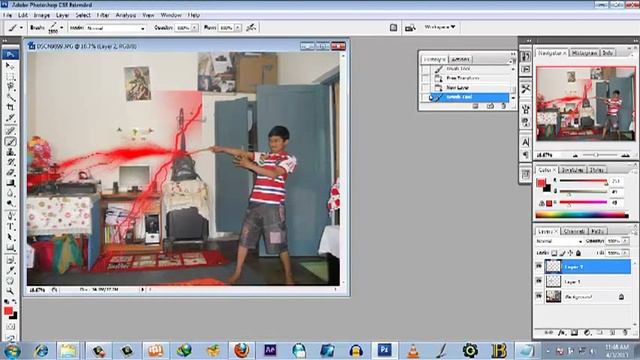Create new snapshot in History panel

490,106
